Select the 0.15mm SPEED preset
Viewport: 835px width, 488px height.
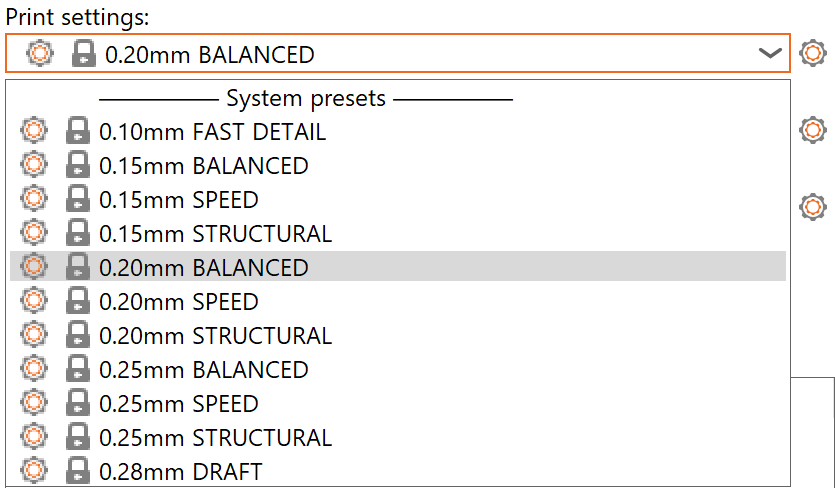(x=179, y=200)
